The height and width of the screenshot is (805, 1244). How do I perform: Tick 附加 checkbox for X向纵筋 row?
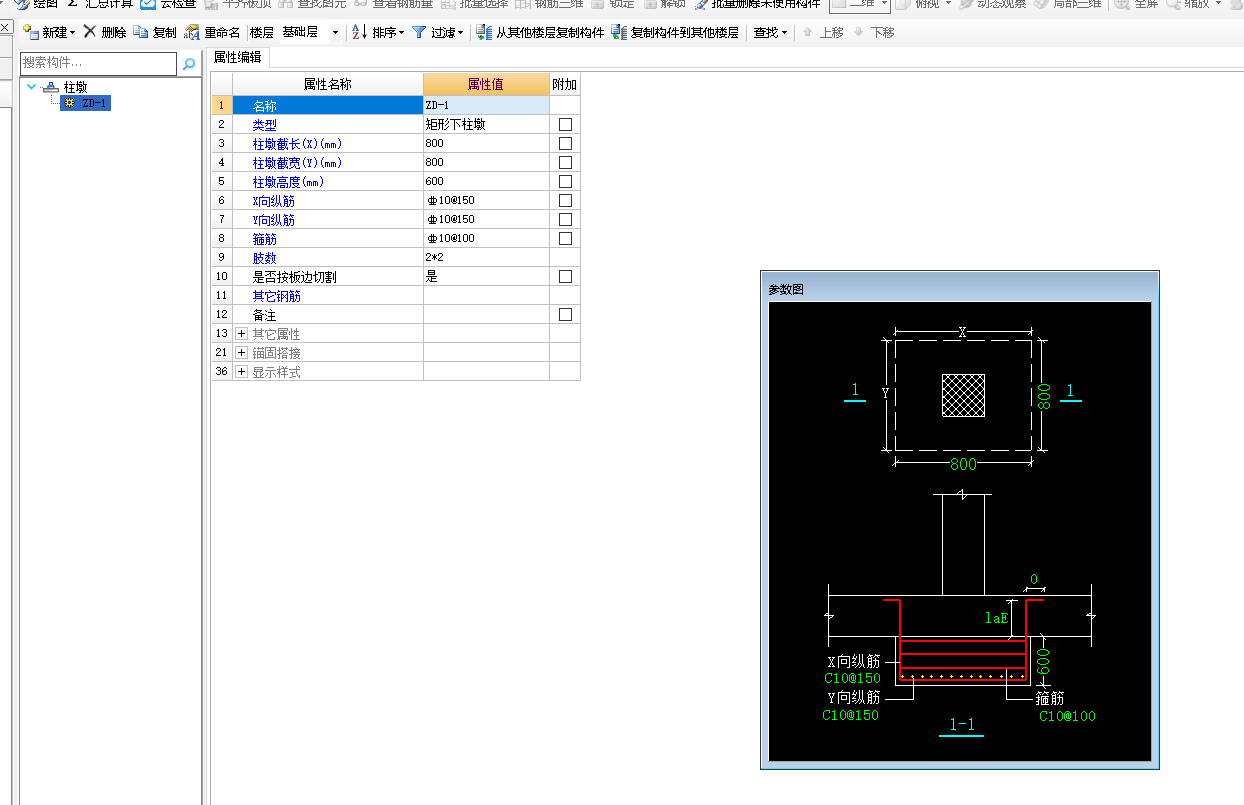[x=565, y=201]
